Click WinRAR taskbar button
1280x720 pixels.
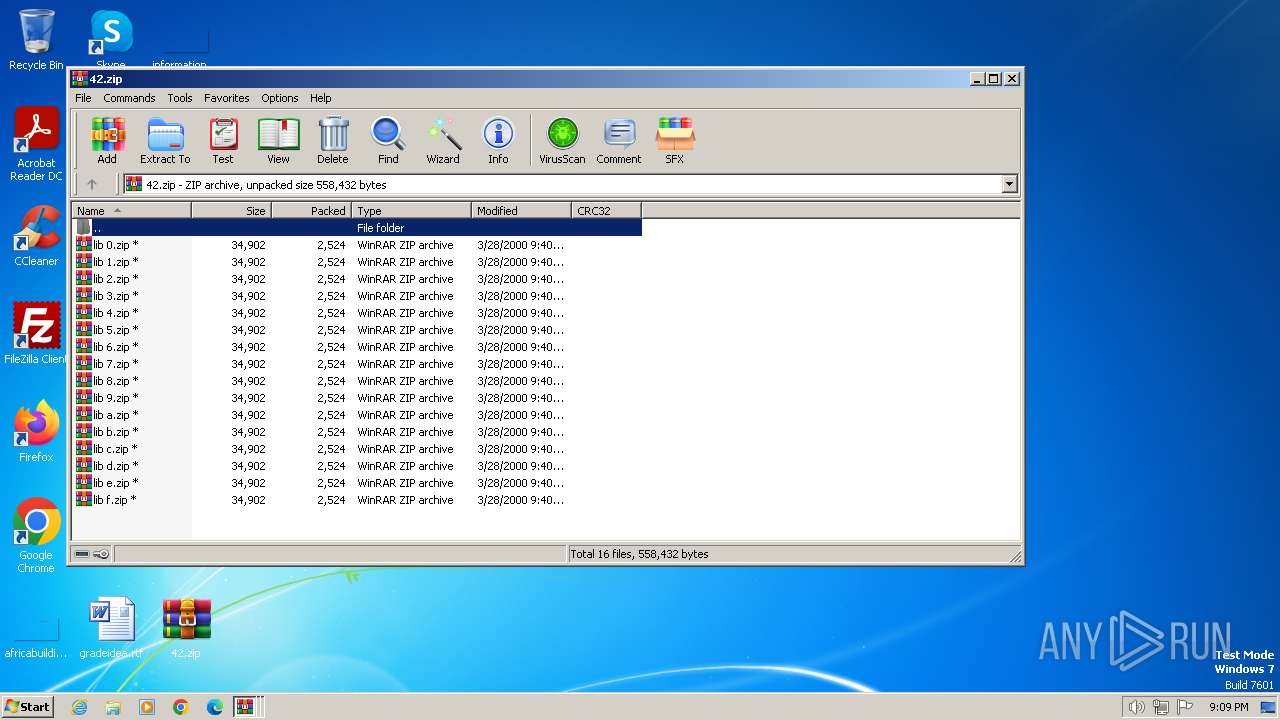point(245,707)
